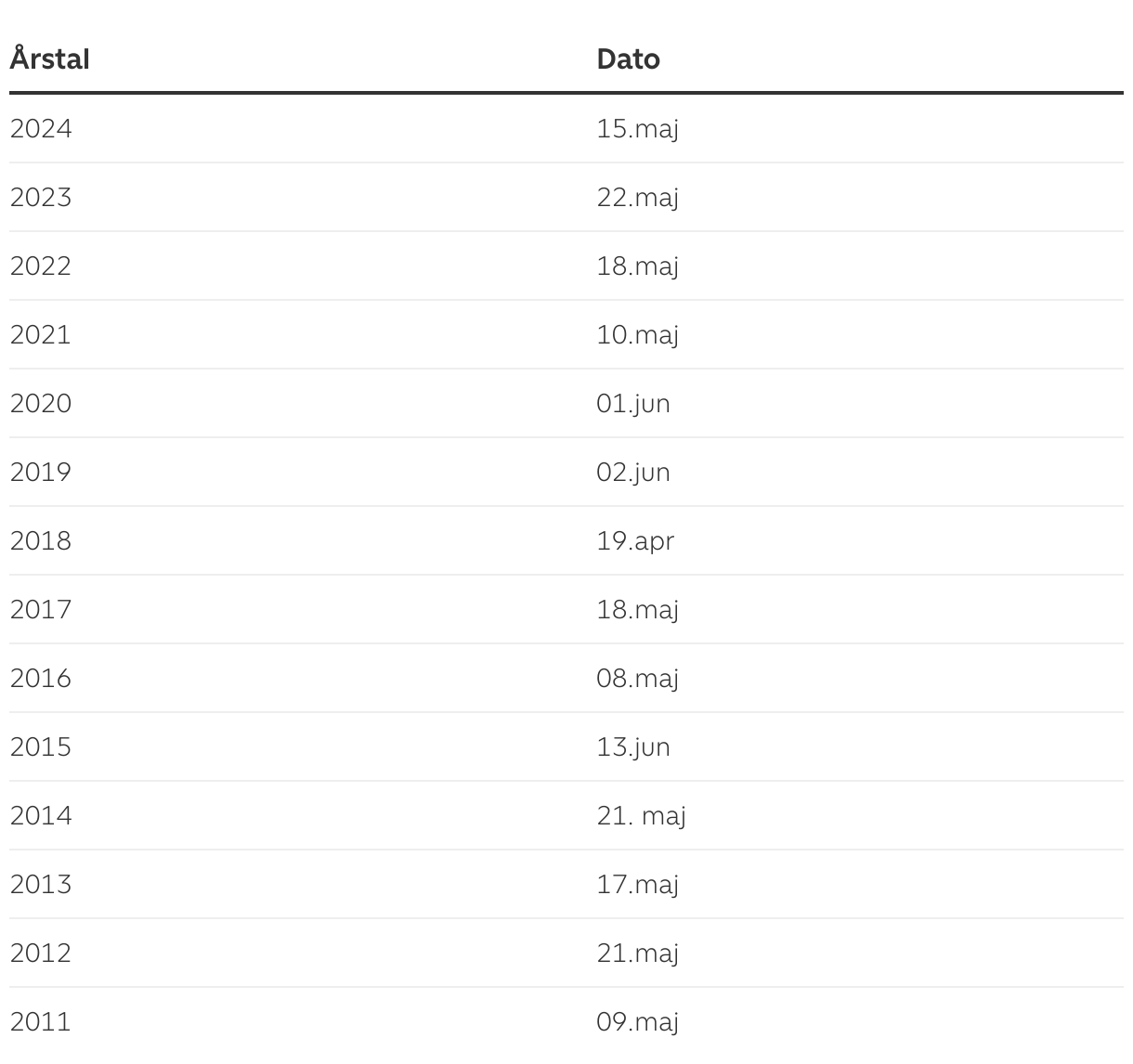The height and width of the screenshot is (1064, 1133).
Task: Click the 15.maj date cell
Action: click(637, 128)
